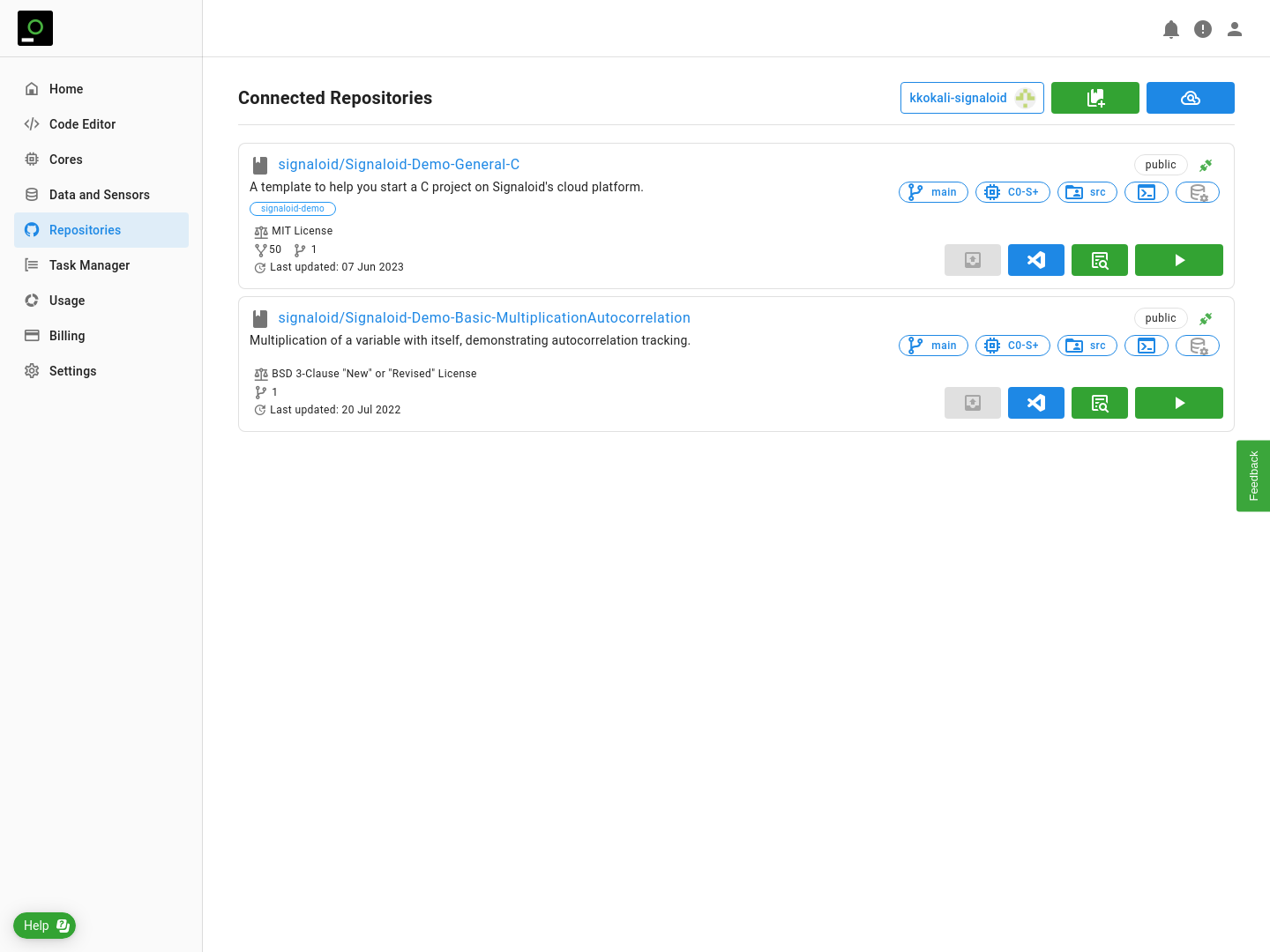Click the blue cloud sync button
This screenshot has height=952, width=1270.
pyautogui.click(x=1191, y=98)
